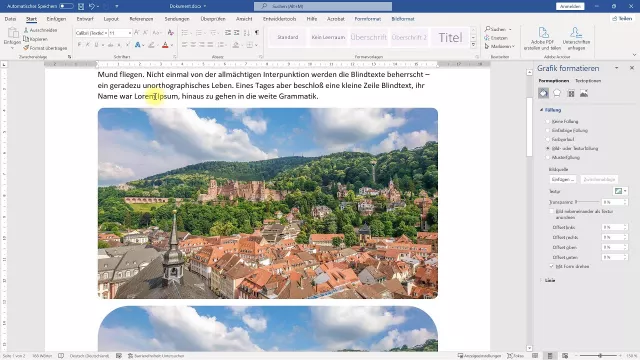640x360 pixels.
Task: Switch to the Überprüfen ribbon tab
Action: tap(213, 19)
